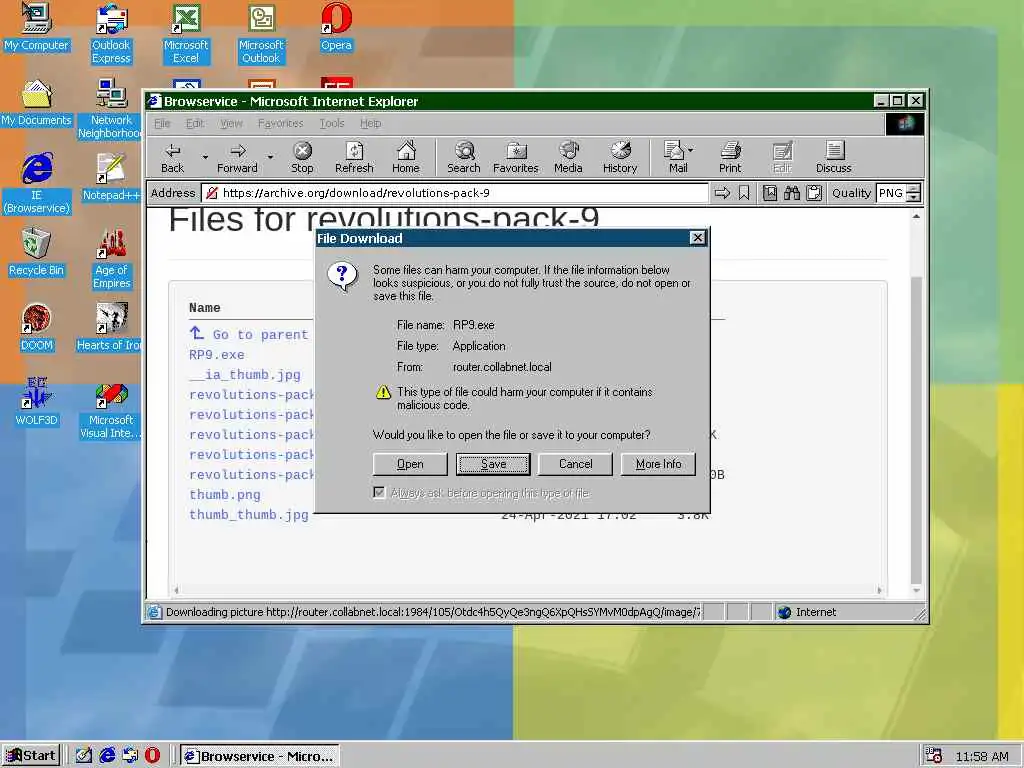Click 'Go to parent' directory link

[x=248, y=334]
